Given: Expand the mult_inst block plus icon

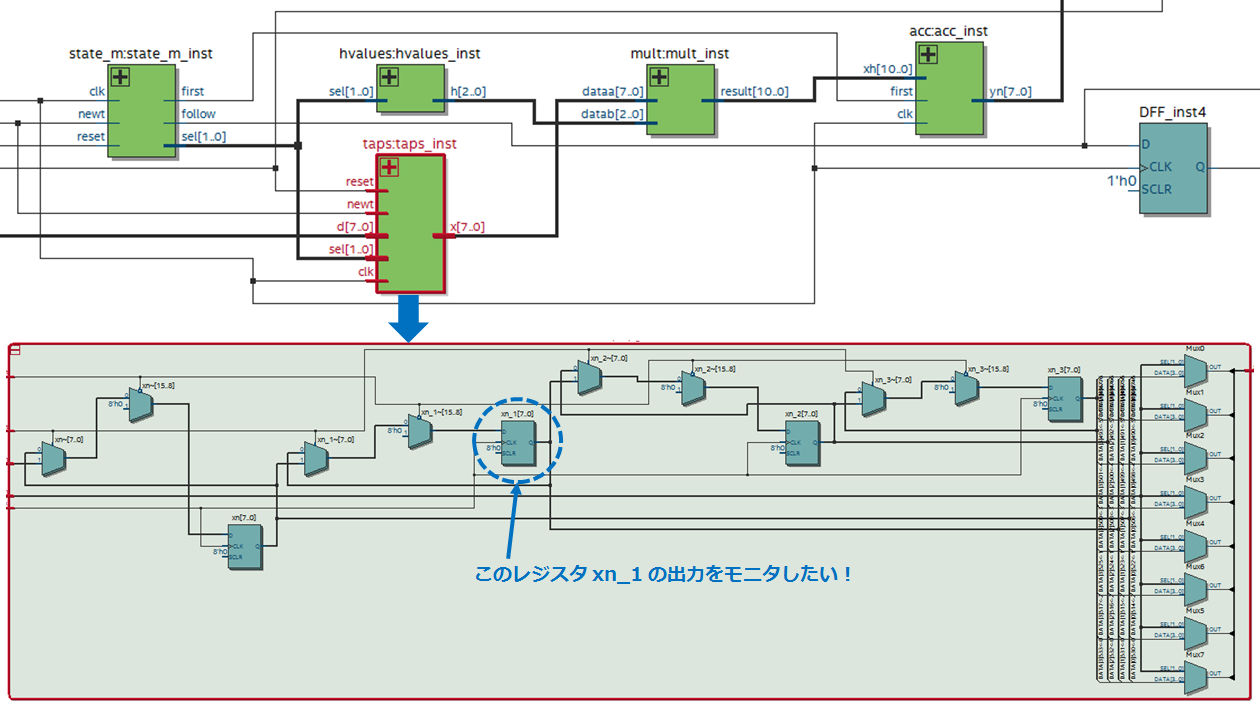Looking at the screenshot, I should pos(659,77).
